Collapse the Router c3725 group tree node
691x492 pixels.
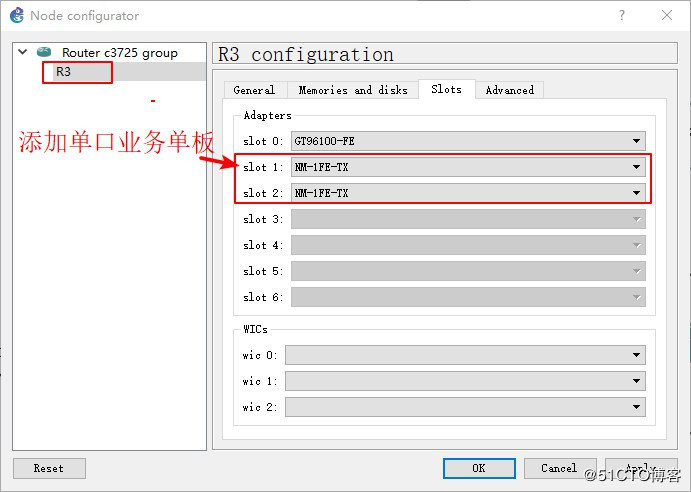22,52
